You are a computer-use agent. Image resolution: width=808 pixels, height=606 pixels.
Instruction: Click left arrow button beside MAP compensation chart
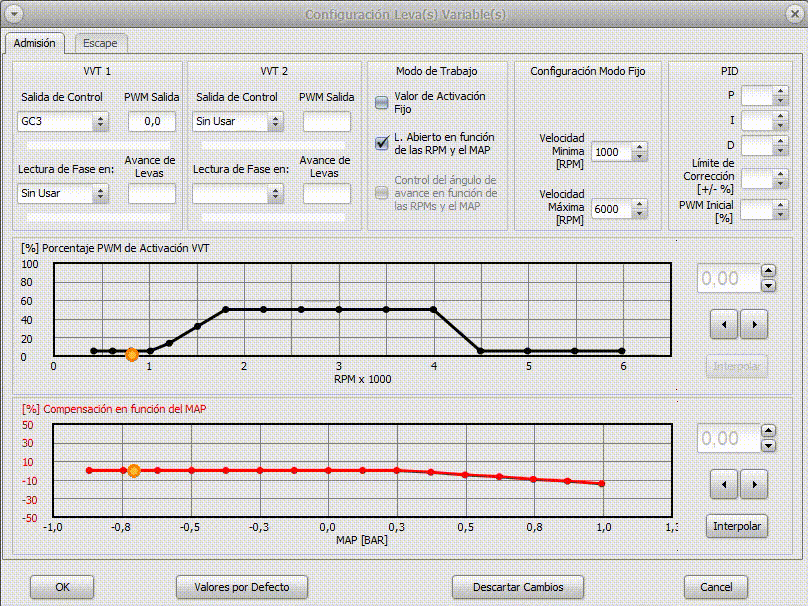723,484
